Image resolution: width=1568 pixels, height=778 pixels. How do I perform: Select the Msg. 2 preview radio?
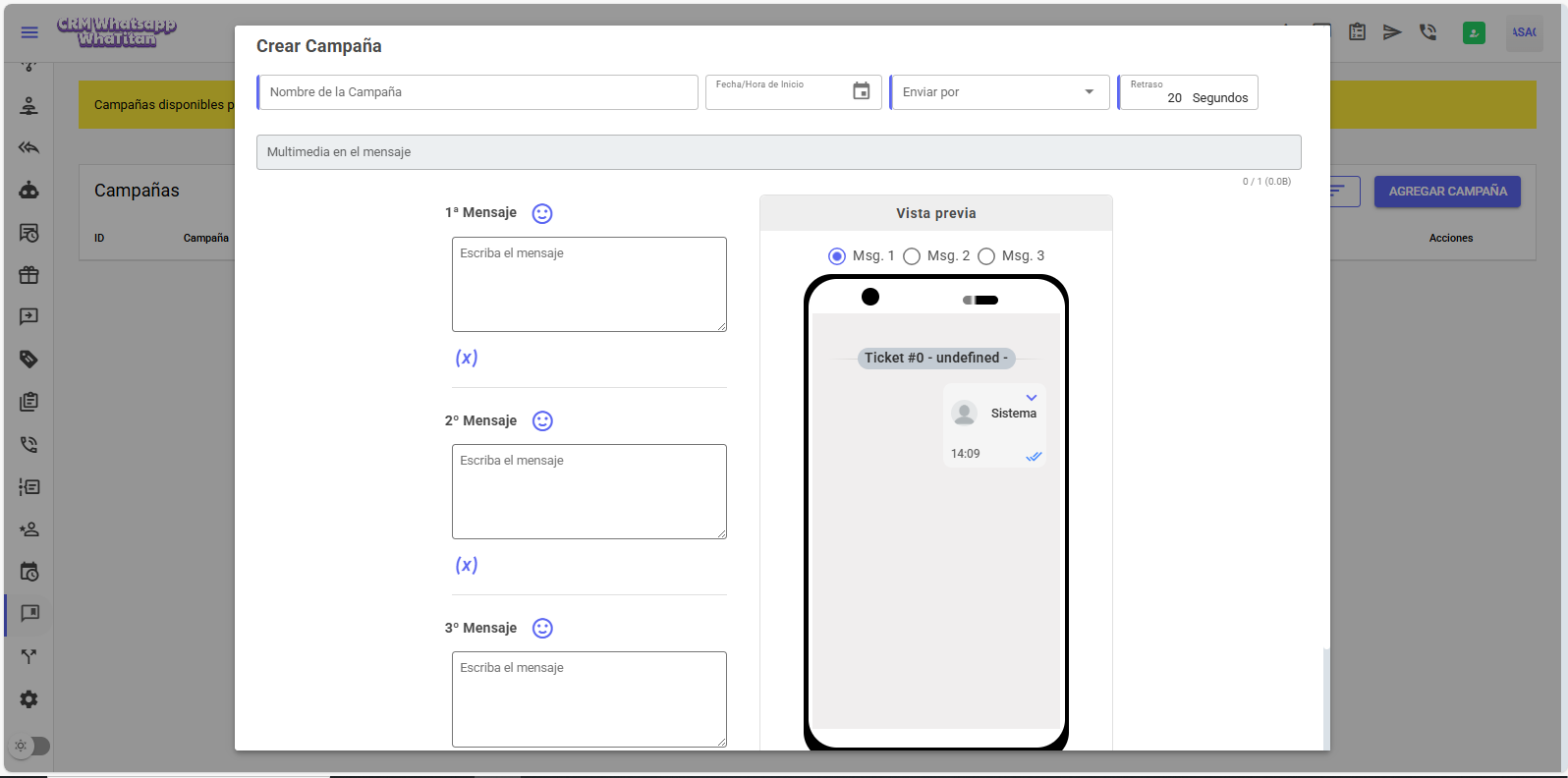[912, 256]
